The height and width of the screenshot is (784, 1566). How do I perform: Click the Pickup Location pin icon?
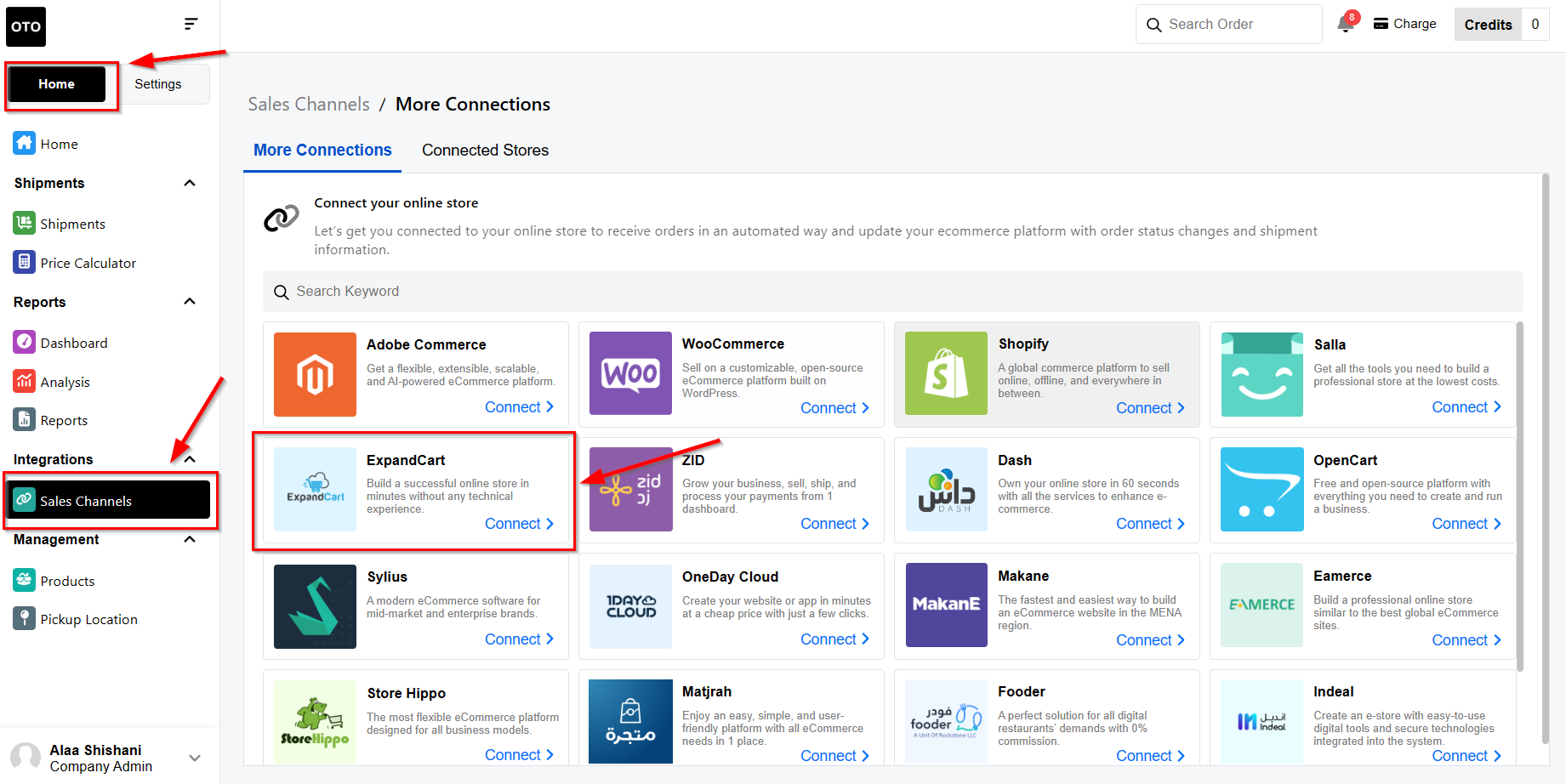tap(25, 618)
